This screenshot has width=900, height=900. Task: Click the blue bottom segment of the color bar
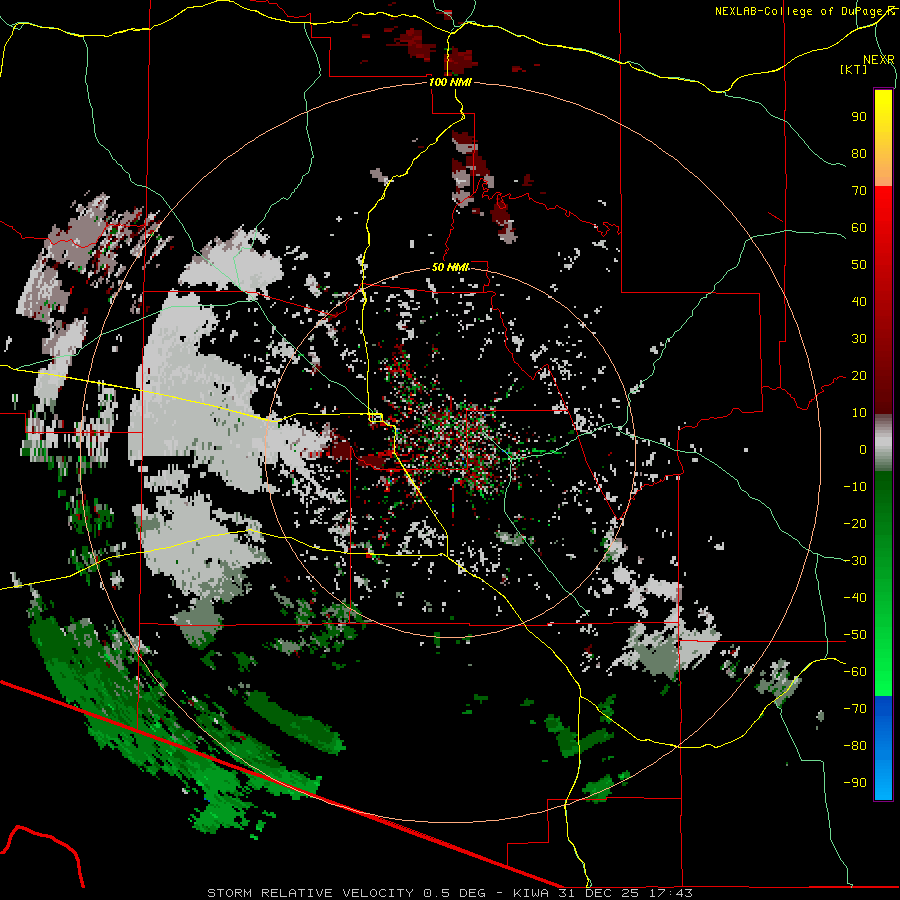tap(883, 748)
